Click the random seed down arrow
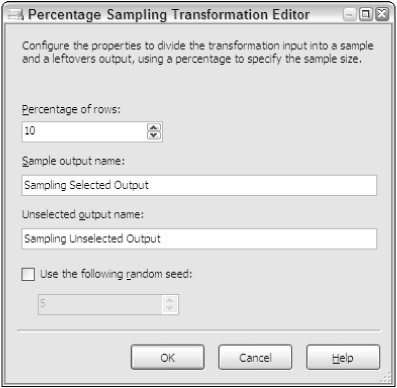 click(x=170, y=308)
